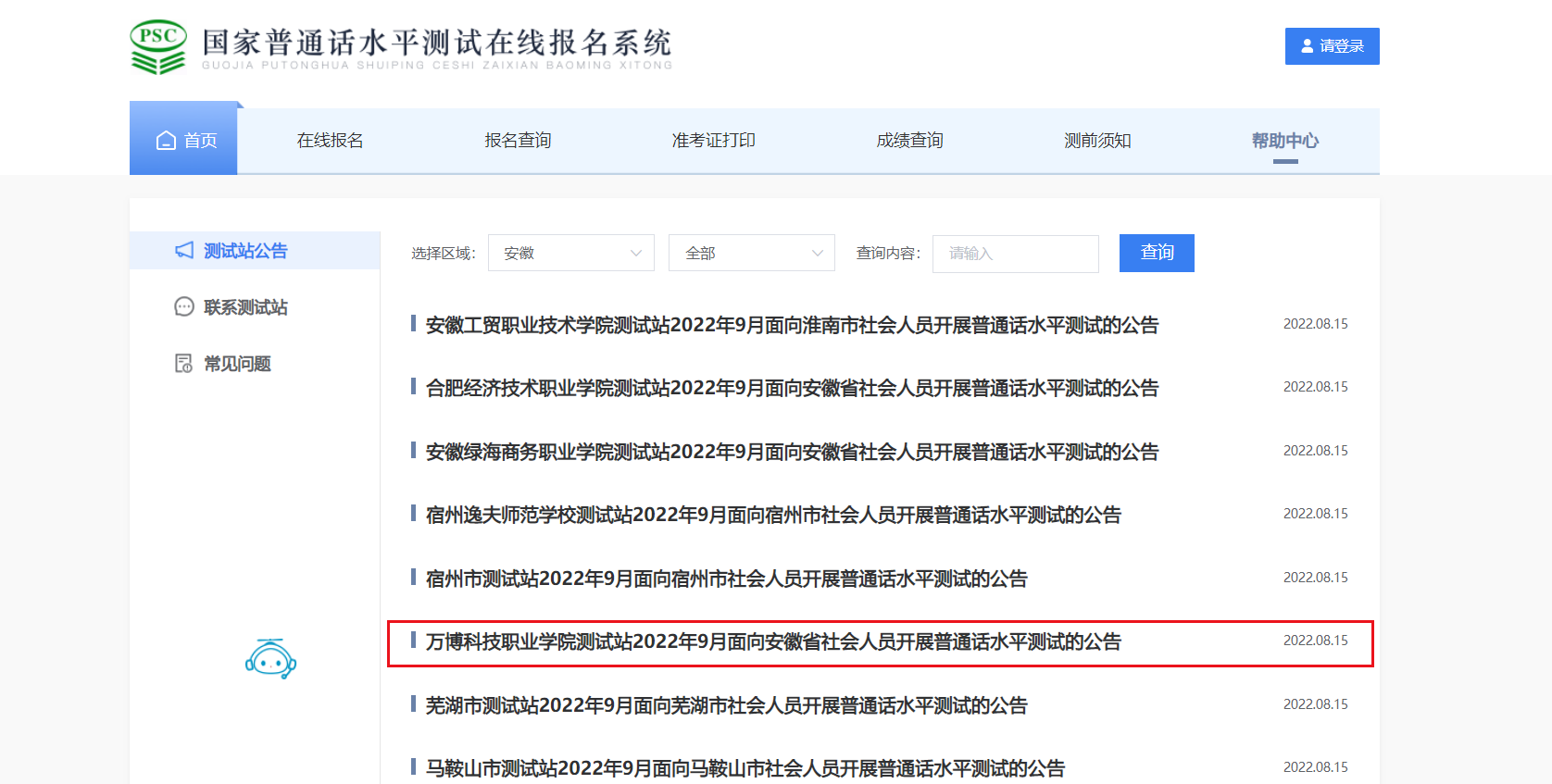Viewport: 1552px width, 784px height.
Task: Open the 马鞍山市测试站 announcement
Action: (x=745, y=768)
